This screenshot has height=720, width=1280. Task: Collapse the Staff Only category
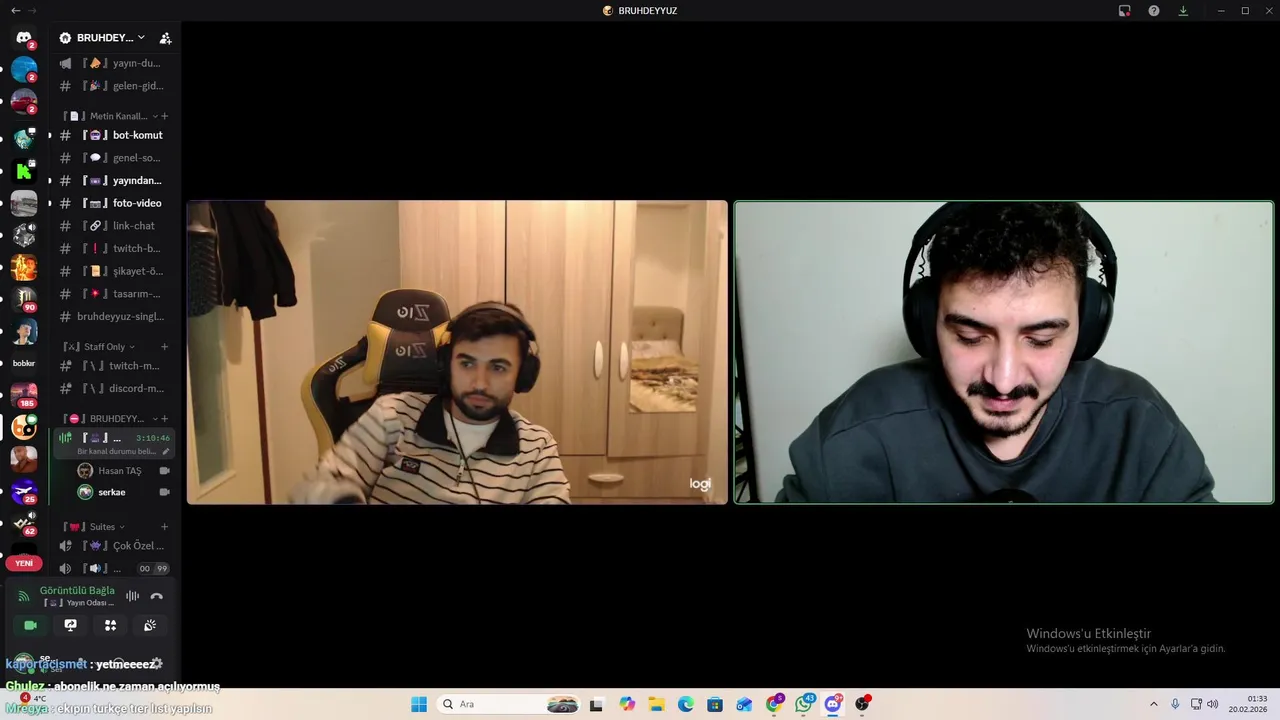100,347
